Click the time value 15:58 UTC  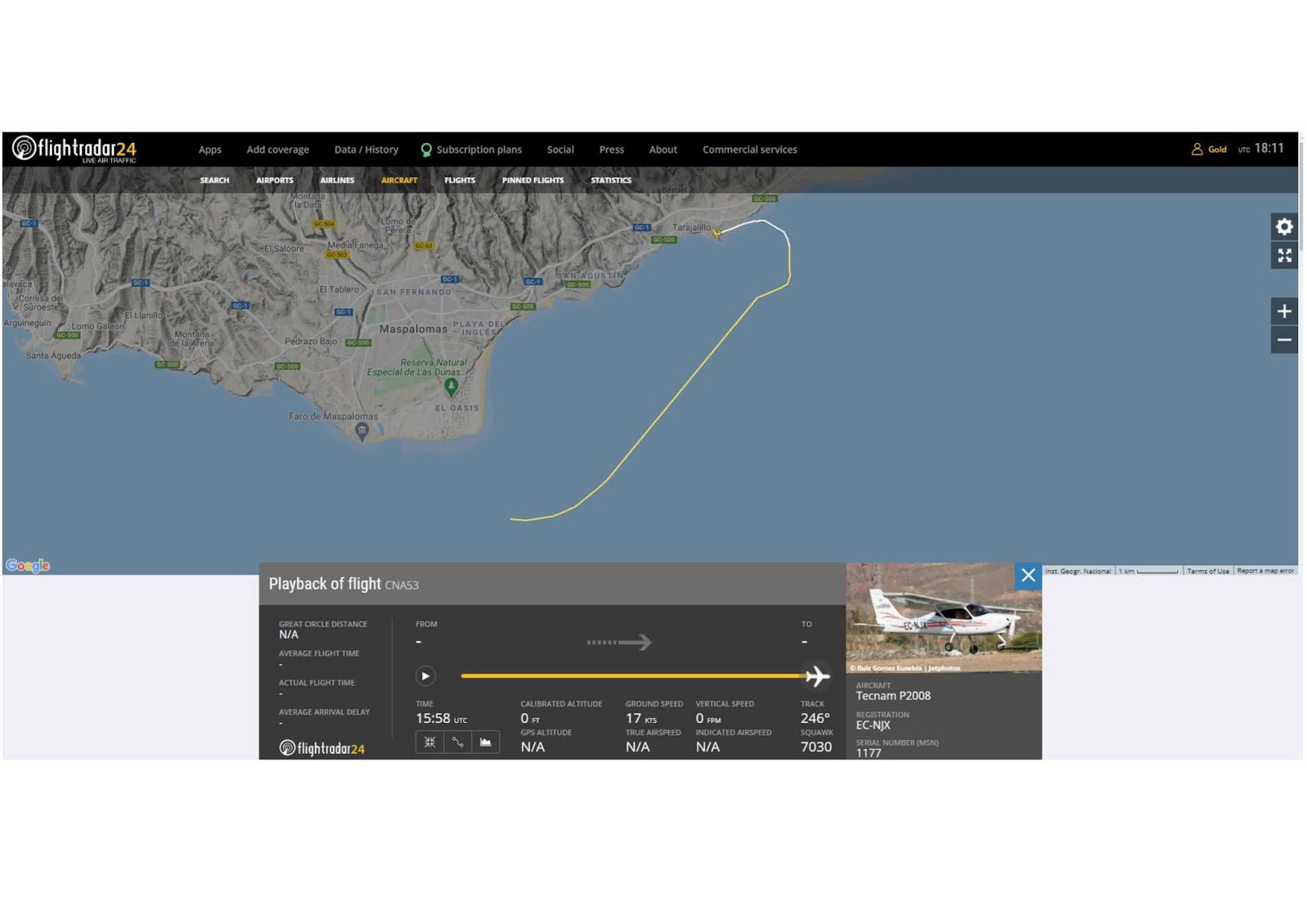coord(441,718)
